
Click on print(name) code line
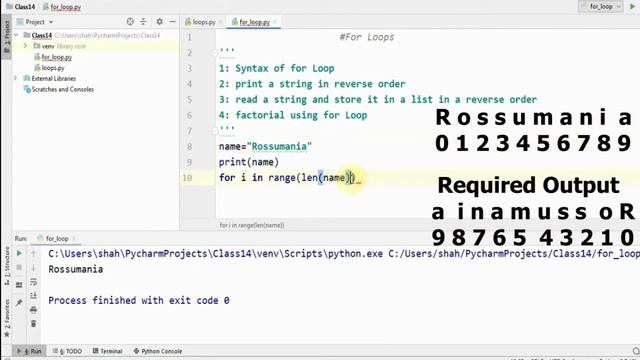coord(249,162)
